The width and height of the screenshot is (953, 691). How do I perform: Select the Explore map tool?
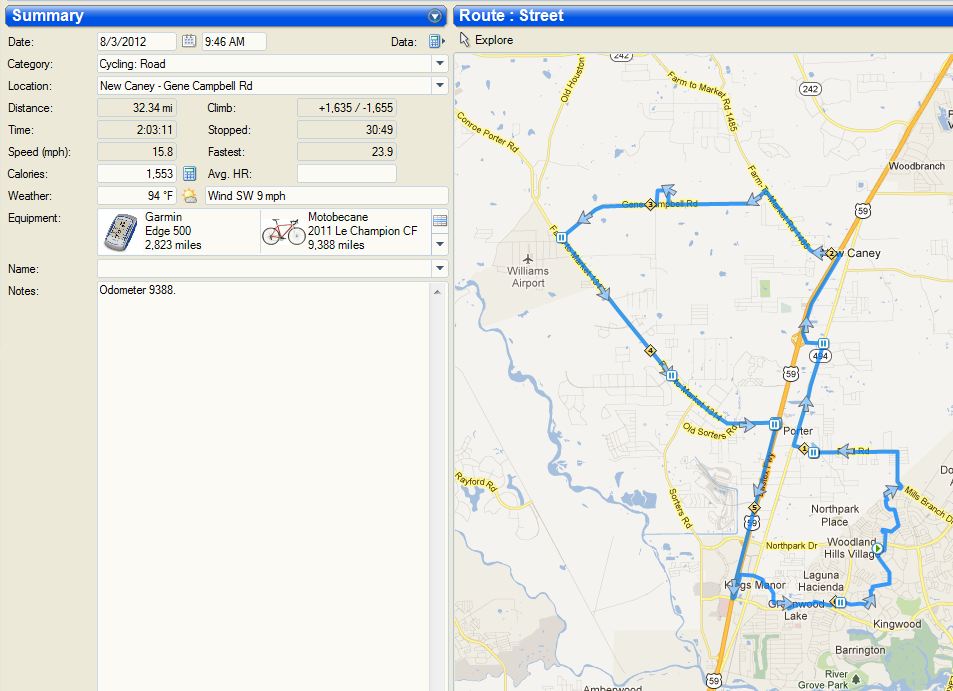pos(486,40)
